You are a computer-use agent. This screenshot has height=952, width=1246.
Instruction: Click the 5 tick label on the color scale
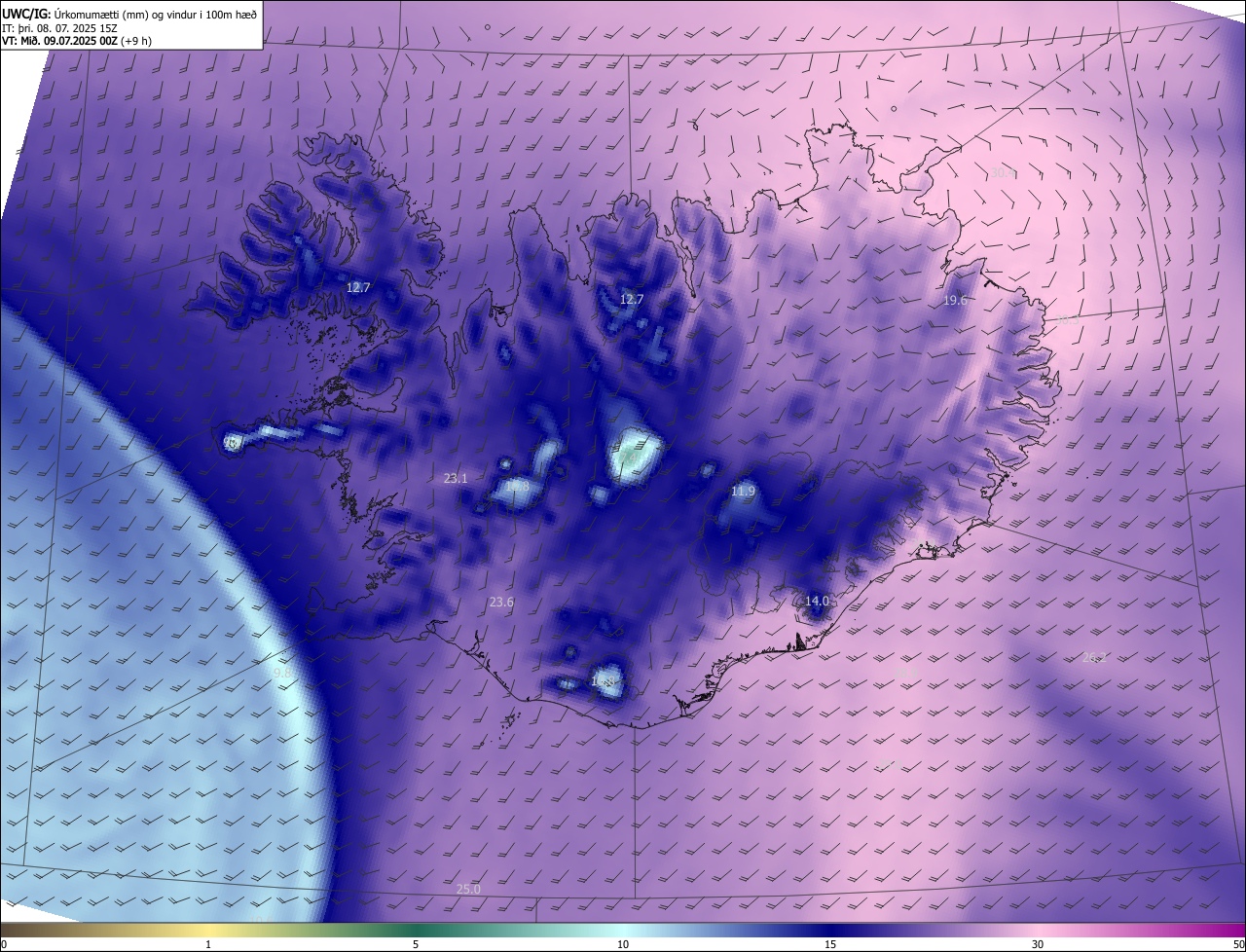(416, 944)
